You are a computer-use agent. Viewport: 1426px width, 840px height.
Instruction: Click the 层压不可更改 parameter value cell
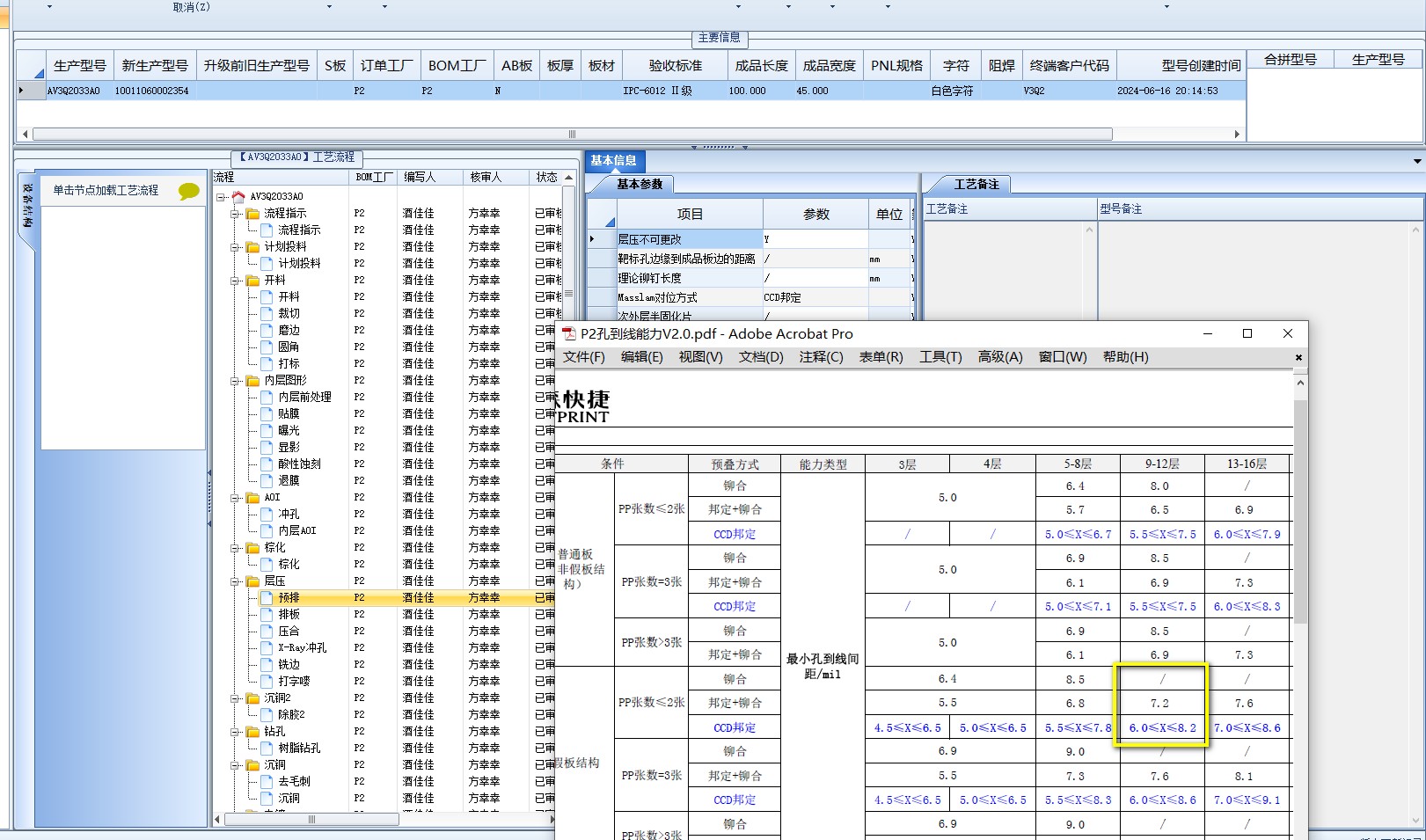815,239
